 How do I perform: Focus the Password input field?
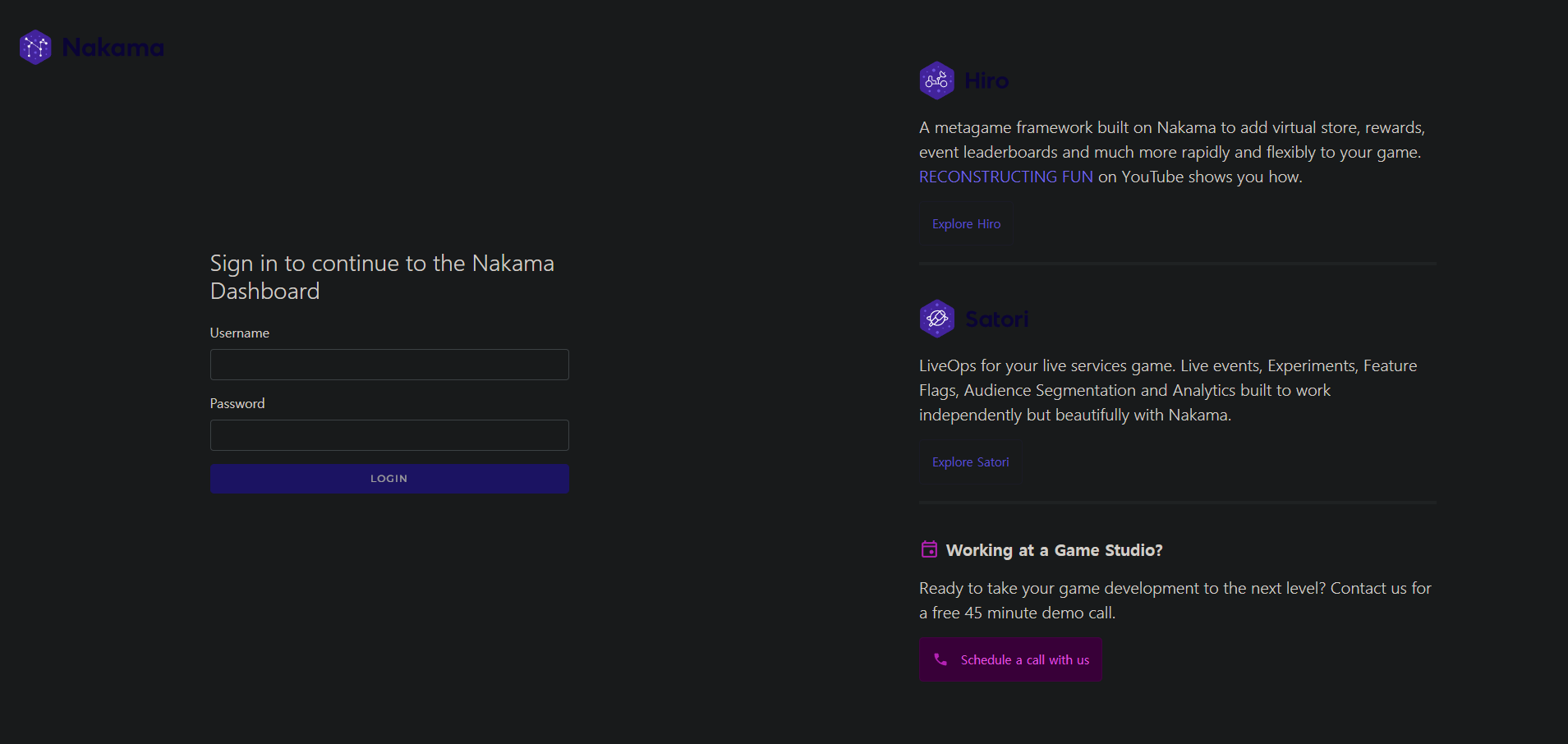[x=389, y=435]
